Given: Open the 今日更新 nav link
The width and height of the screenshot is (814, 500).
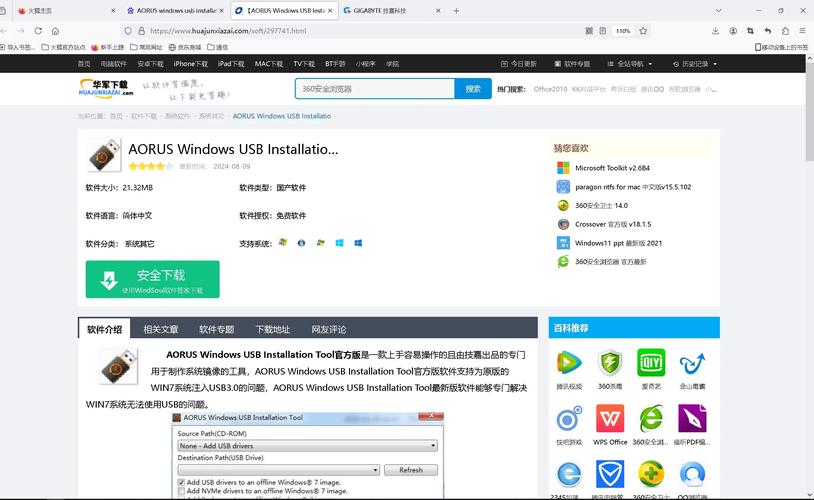Looking at the screenshot, I should pyautogui.click(x=519, y=64).
